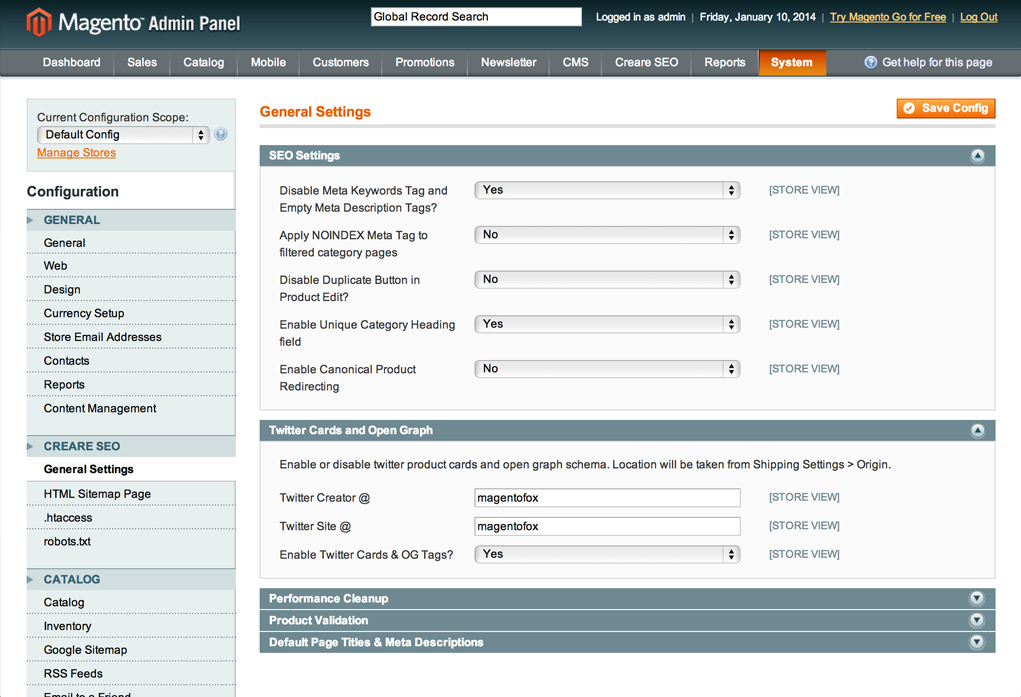
Task: Open the Web configuration page
Action: (x=55, y=266)
